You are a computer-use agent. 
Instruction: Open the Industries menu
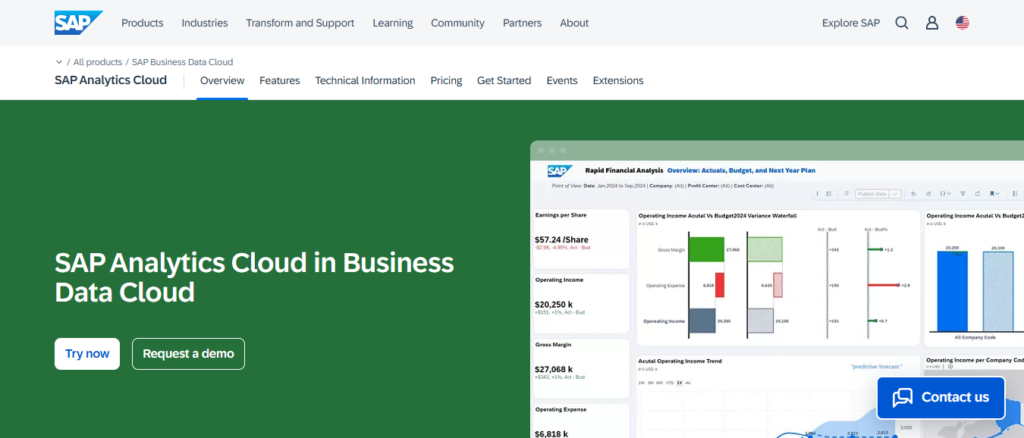pyautogui.click(x=204, y=23)
